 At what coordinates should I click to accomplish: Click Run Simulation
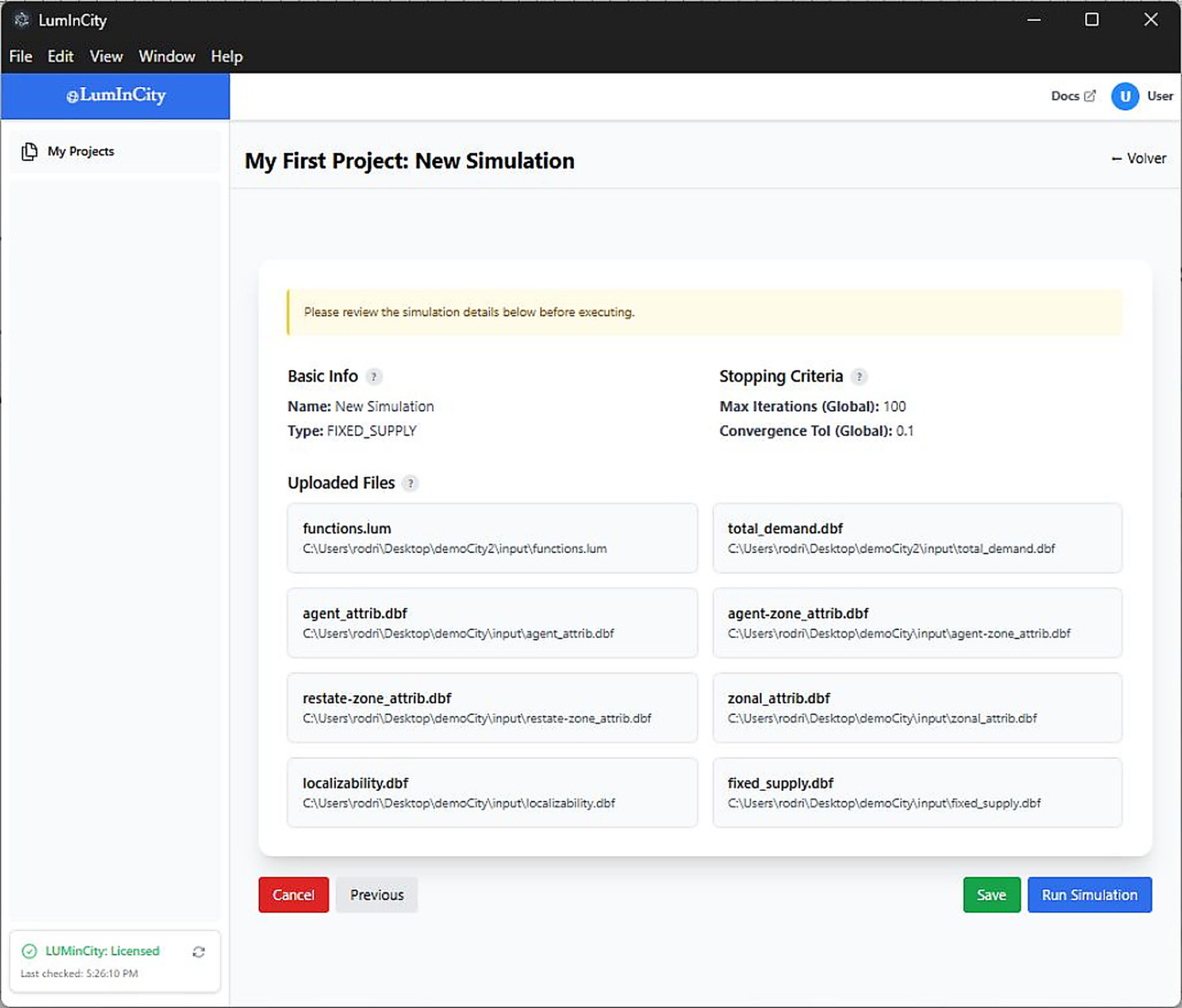coord(1089,895)
